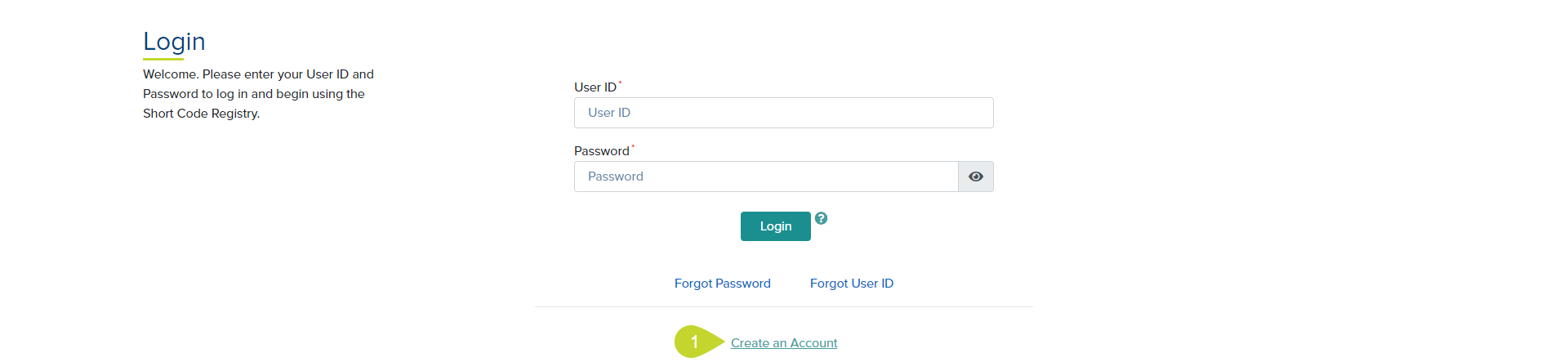Click the Login page heading
This screenshot has height=362, width=1568.
(174, 41)
